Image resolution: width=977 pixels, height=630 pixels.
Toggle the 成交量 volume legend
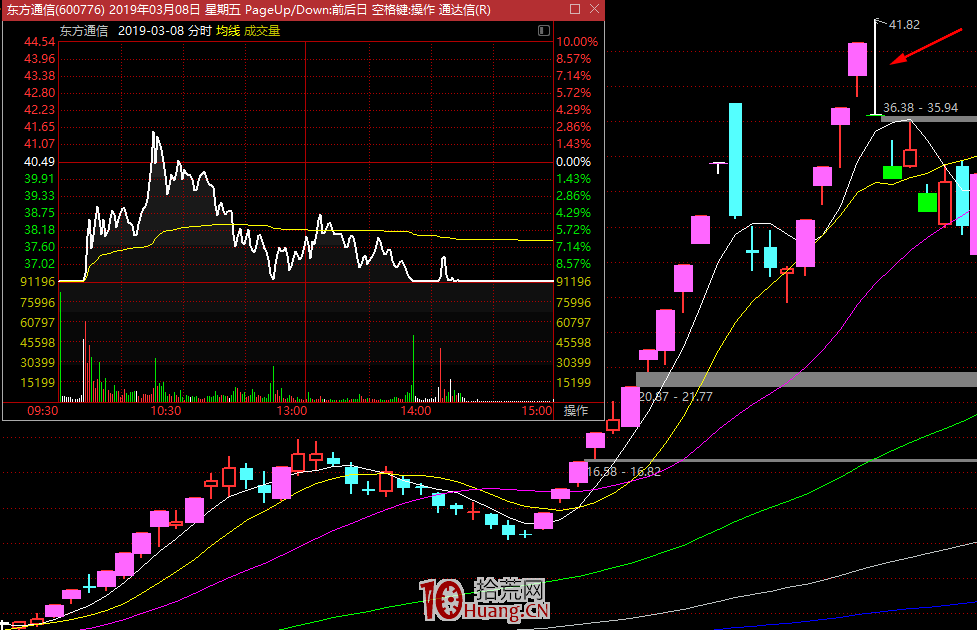click(x=265, y=31)
